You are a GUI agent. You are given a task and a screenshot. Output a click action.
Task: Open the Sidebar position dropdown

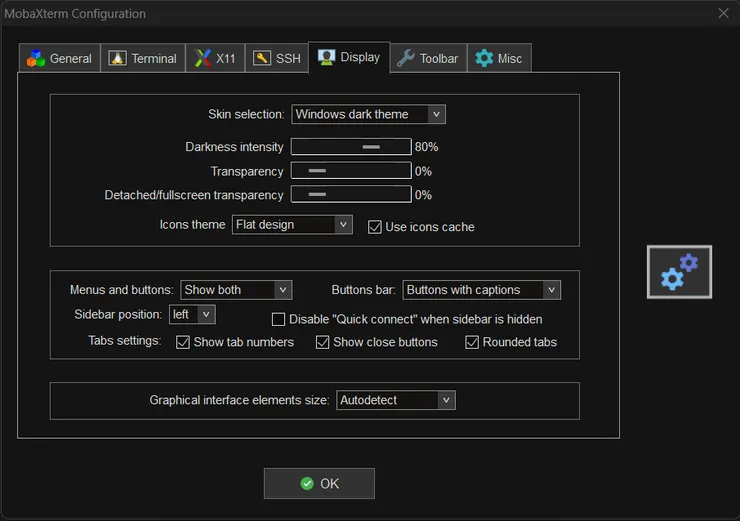[x=192, y=314]
